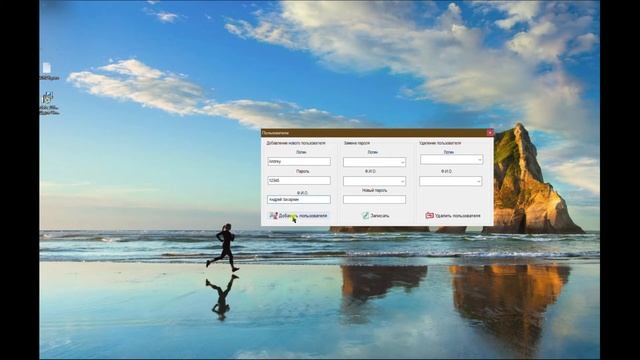Focus the Новый пароль input field
Screen dimensions: 640x360
pyautogui.click(x=374, y=200)
